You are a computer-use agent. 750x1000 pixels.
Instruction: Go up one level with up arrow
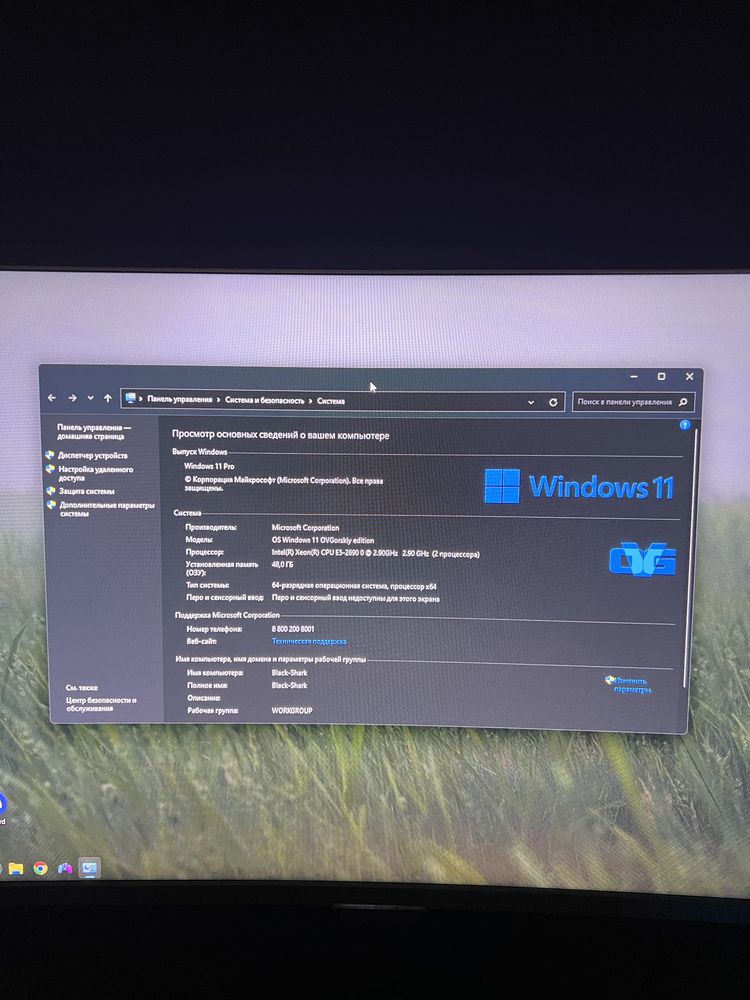click(108, 398)
